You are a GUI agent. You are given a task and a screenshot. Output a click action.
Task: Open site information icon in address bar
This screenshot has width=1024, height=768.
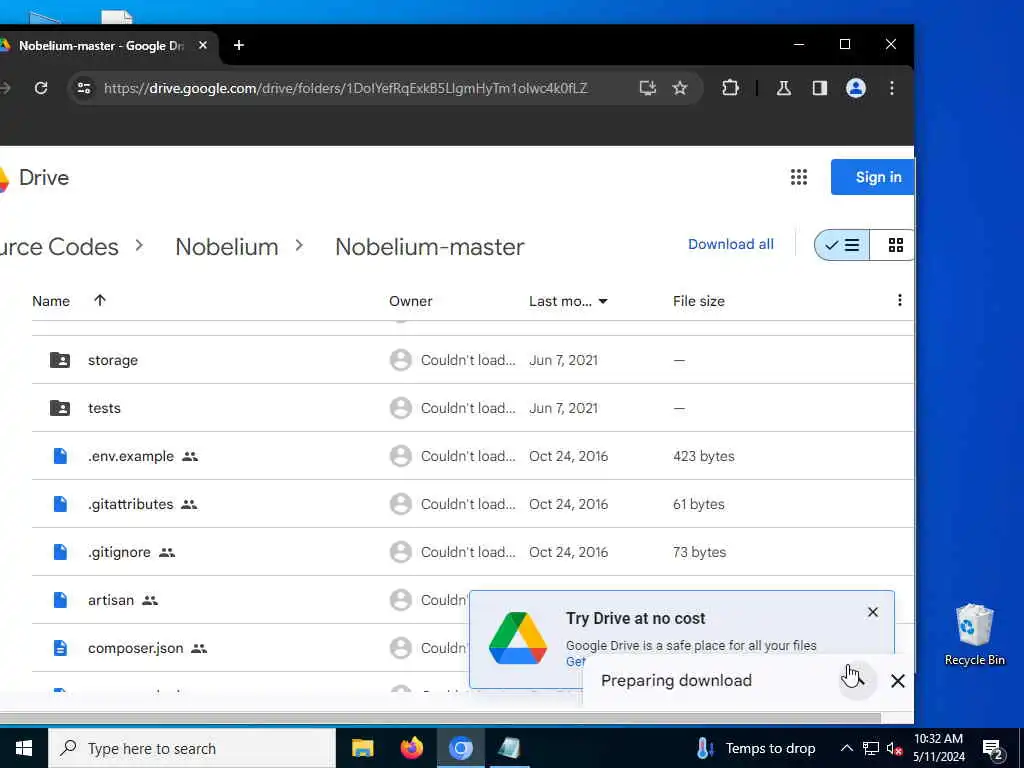84,88
